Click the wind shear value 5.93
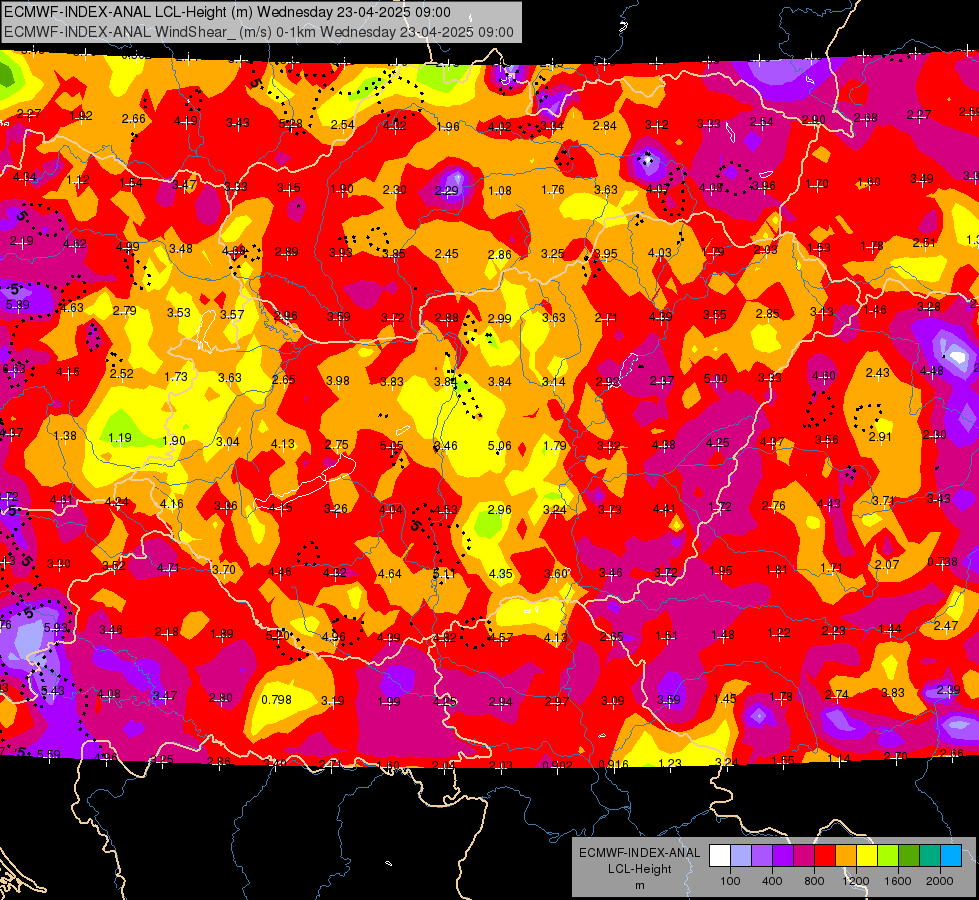The width and height of the screenshot is (979, 900). [x=56, y=628]
